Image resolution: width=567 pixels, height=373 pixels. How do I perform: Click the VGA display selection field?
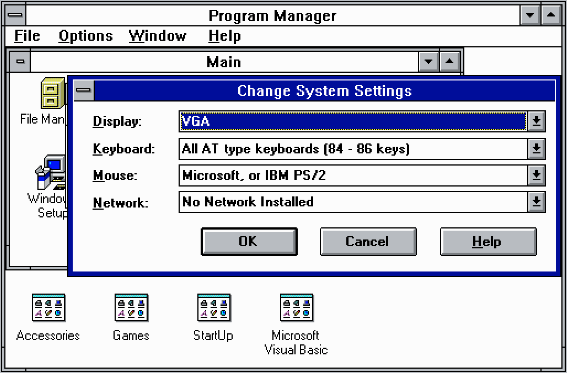click(x=353, y=121)
